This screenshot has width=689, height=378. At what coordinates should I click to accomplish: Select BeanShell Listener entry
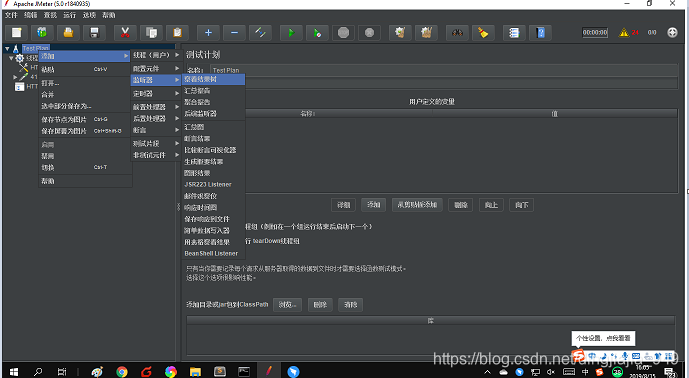click(213, 254)
